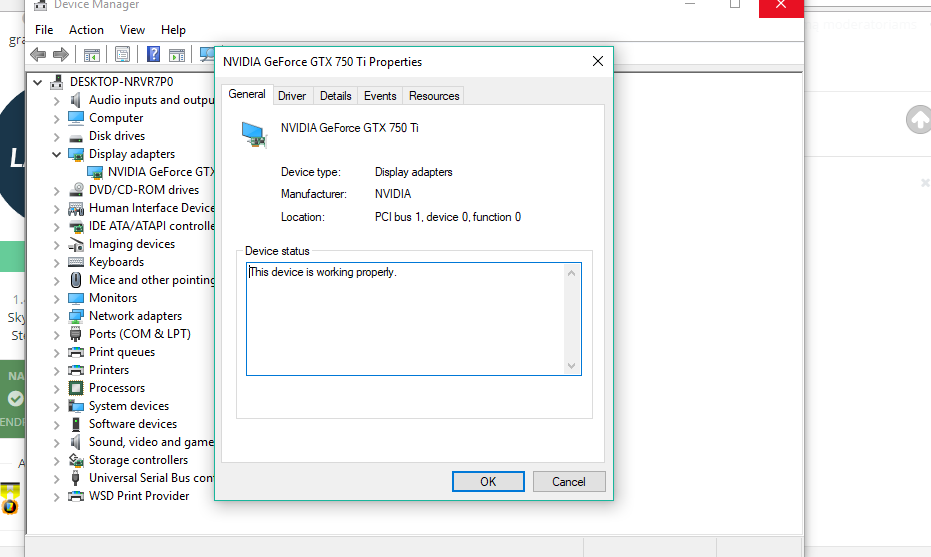Click the Device type value Display adapters

pyautogui.click(x=413, y=172)
